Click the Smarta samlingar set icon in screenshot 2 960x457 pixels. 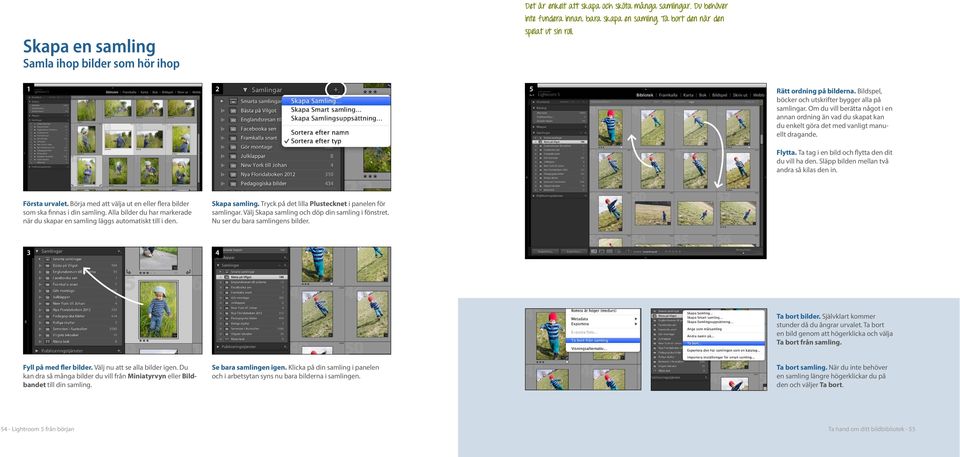click(x=233, y=101)
